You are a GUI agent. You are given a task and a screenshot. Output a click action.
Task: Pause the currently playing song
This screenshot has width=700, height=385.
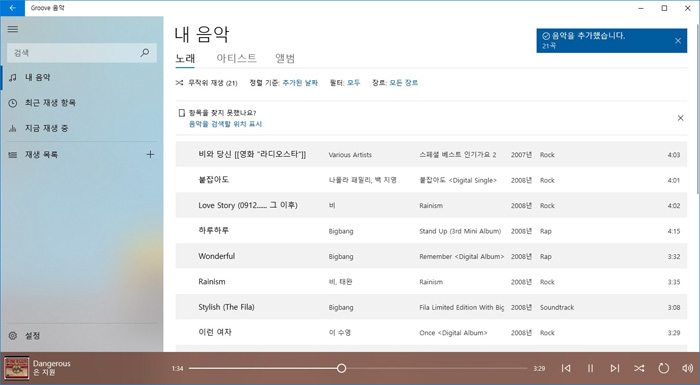[590, 368]
